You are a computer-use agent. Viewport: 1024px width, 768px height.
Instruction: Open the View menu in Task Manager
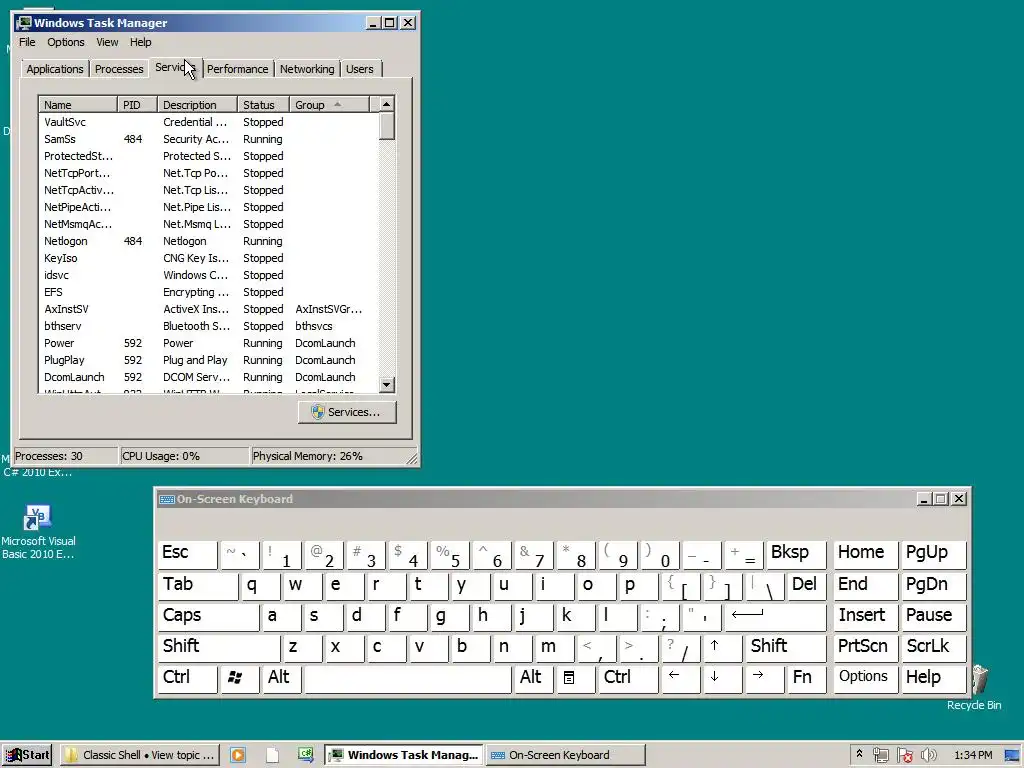107,42
